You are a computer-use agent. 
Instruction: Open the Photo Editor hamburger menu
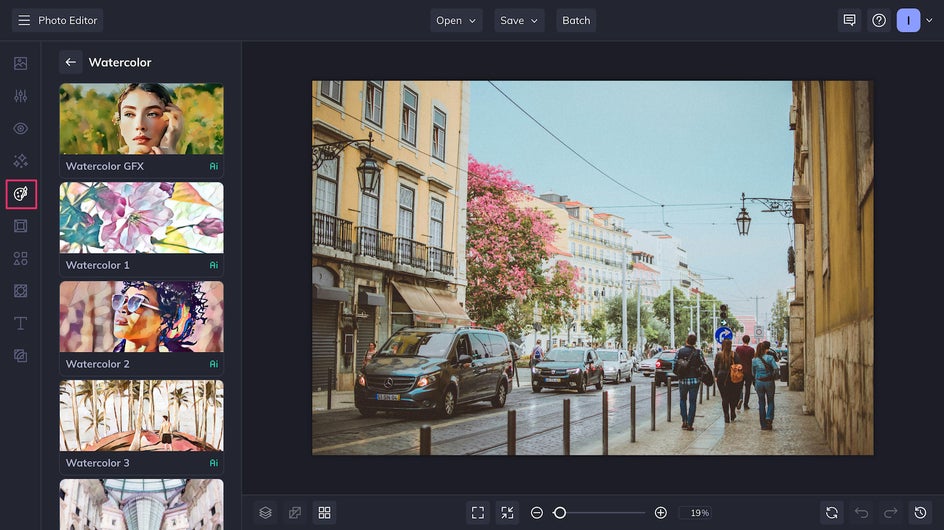coord(24,20)
